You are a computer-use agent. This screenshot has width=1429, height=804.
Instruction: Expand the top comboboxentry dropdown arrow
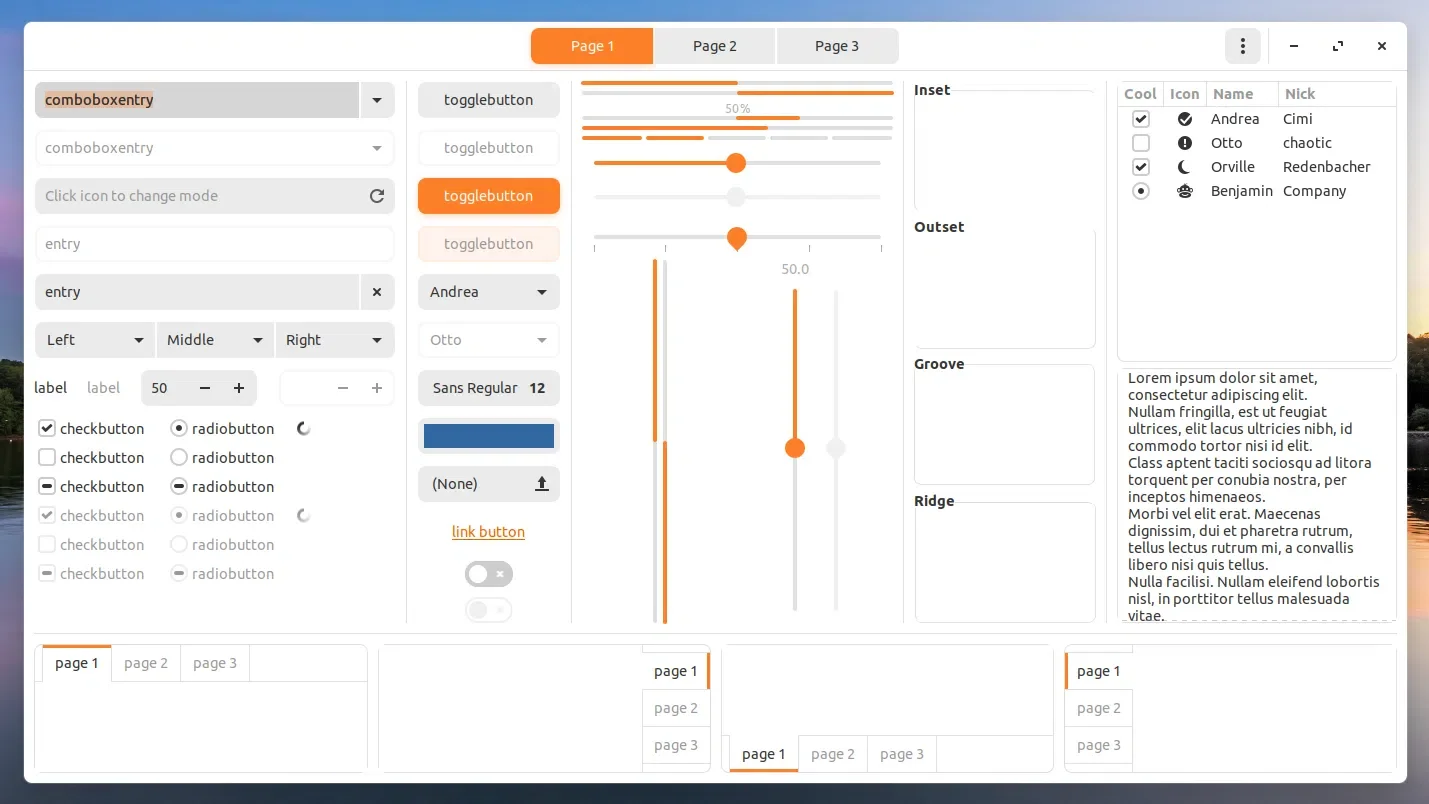377,100
